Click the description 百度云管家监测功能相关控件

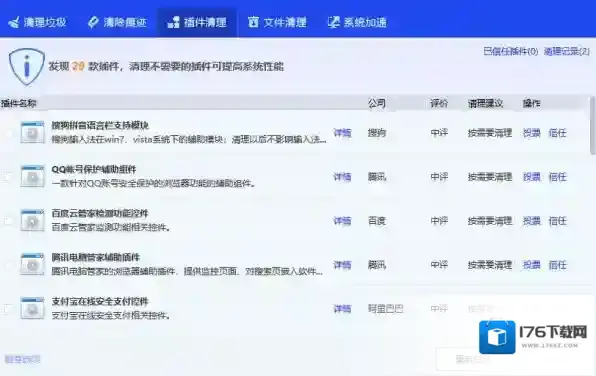click(x=111, y=227)
